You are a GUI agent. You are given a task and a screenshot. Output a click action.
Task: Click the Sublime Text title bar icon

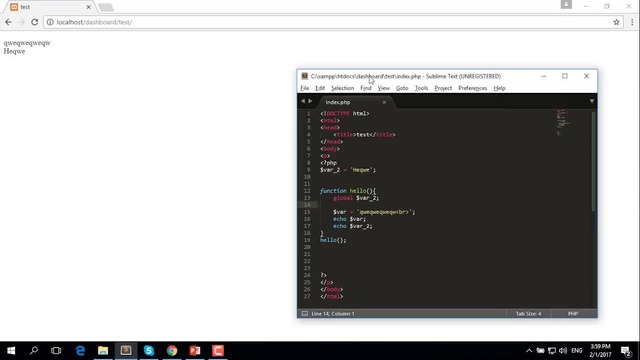[304, 76]
